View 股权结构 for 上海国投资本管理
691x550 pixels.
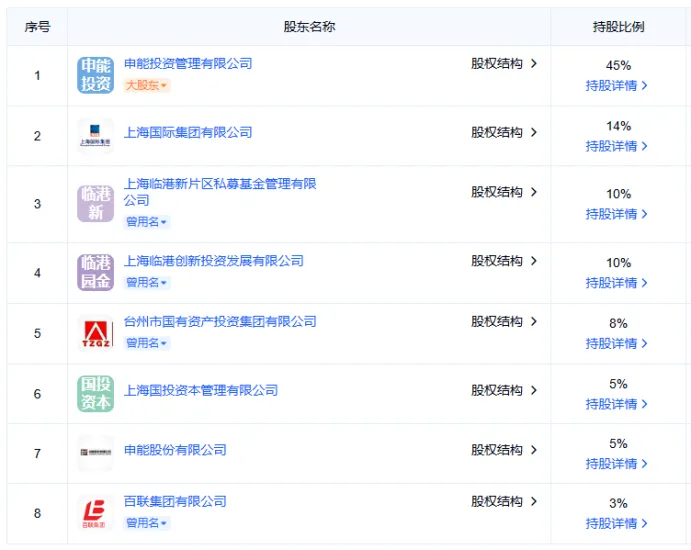click(x=504, y=390)
